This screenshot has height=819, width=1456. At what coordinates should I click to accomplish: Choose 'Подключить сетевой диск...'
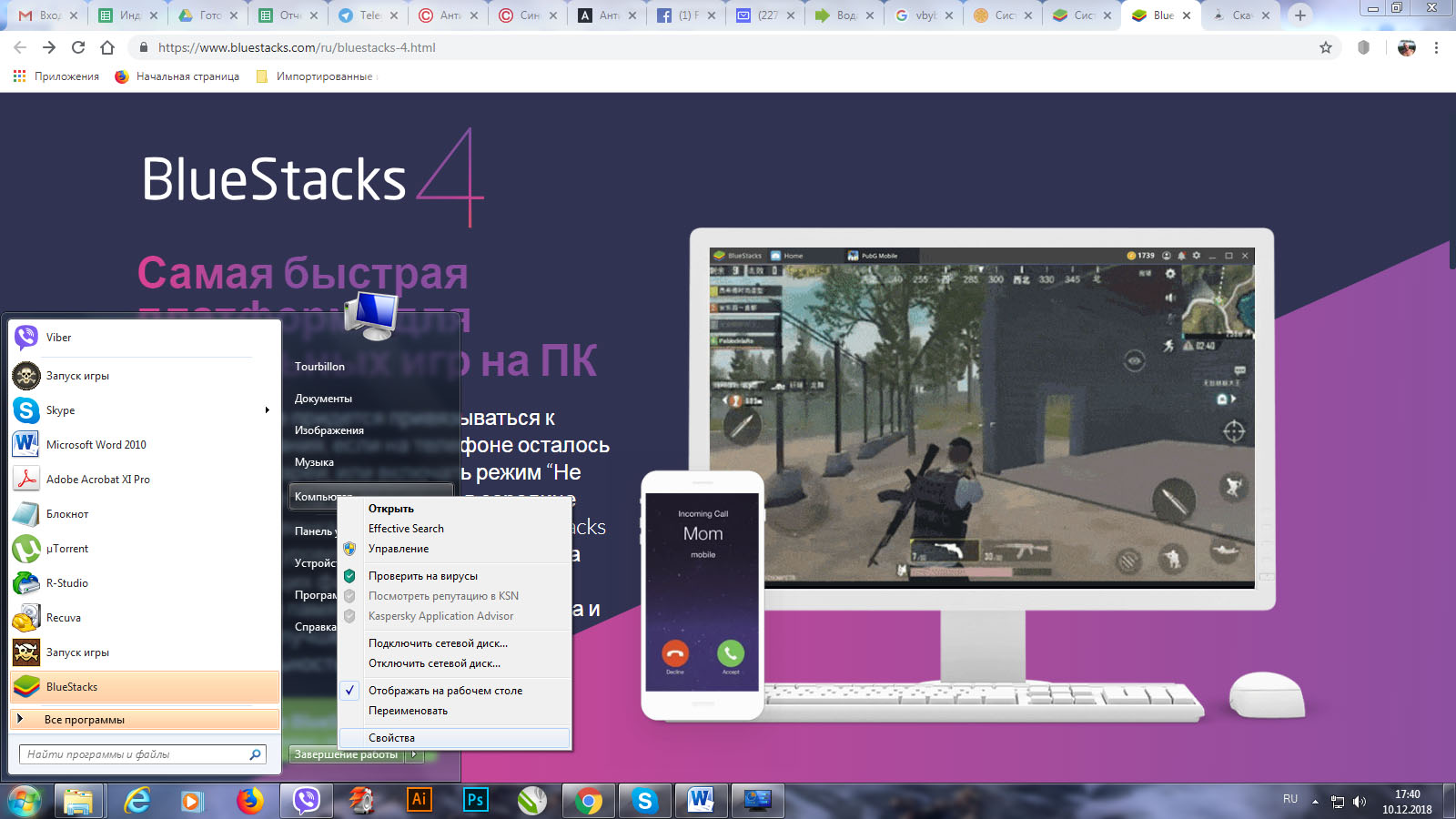click(x=455, y=643)
